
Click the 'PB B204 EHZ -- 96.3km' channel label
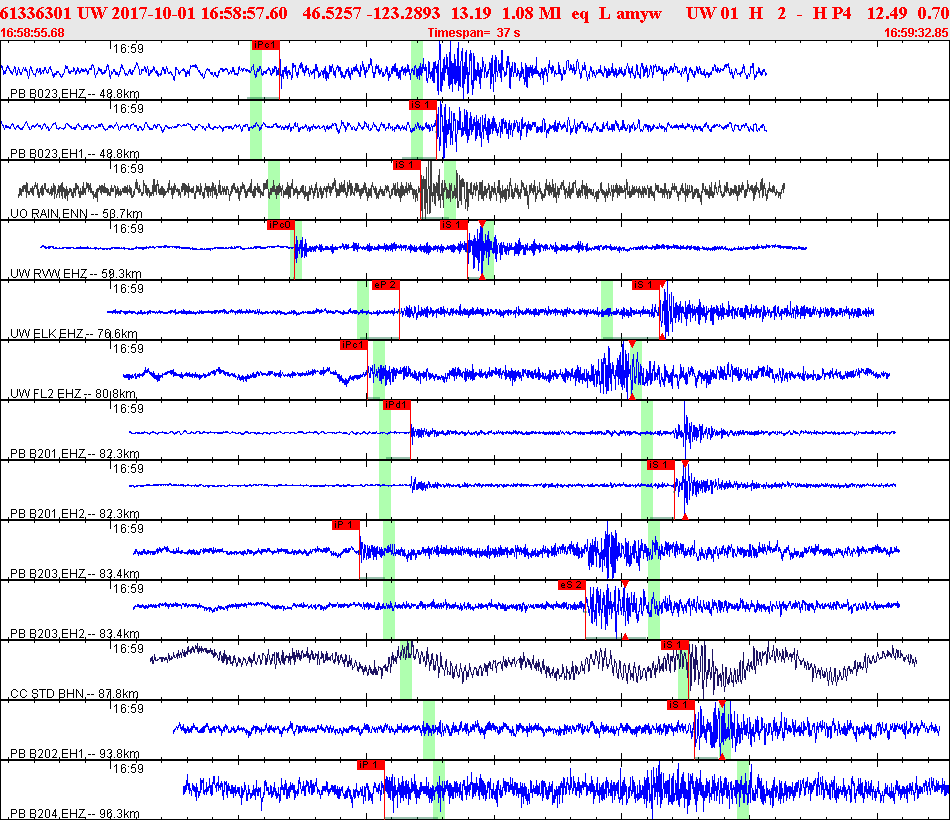tap(75, 814)
